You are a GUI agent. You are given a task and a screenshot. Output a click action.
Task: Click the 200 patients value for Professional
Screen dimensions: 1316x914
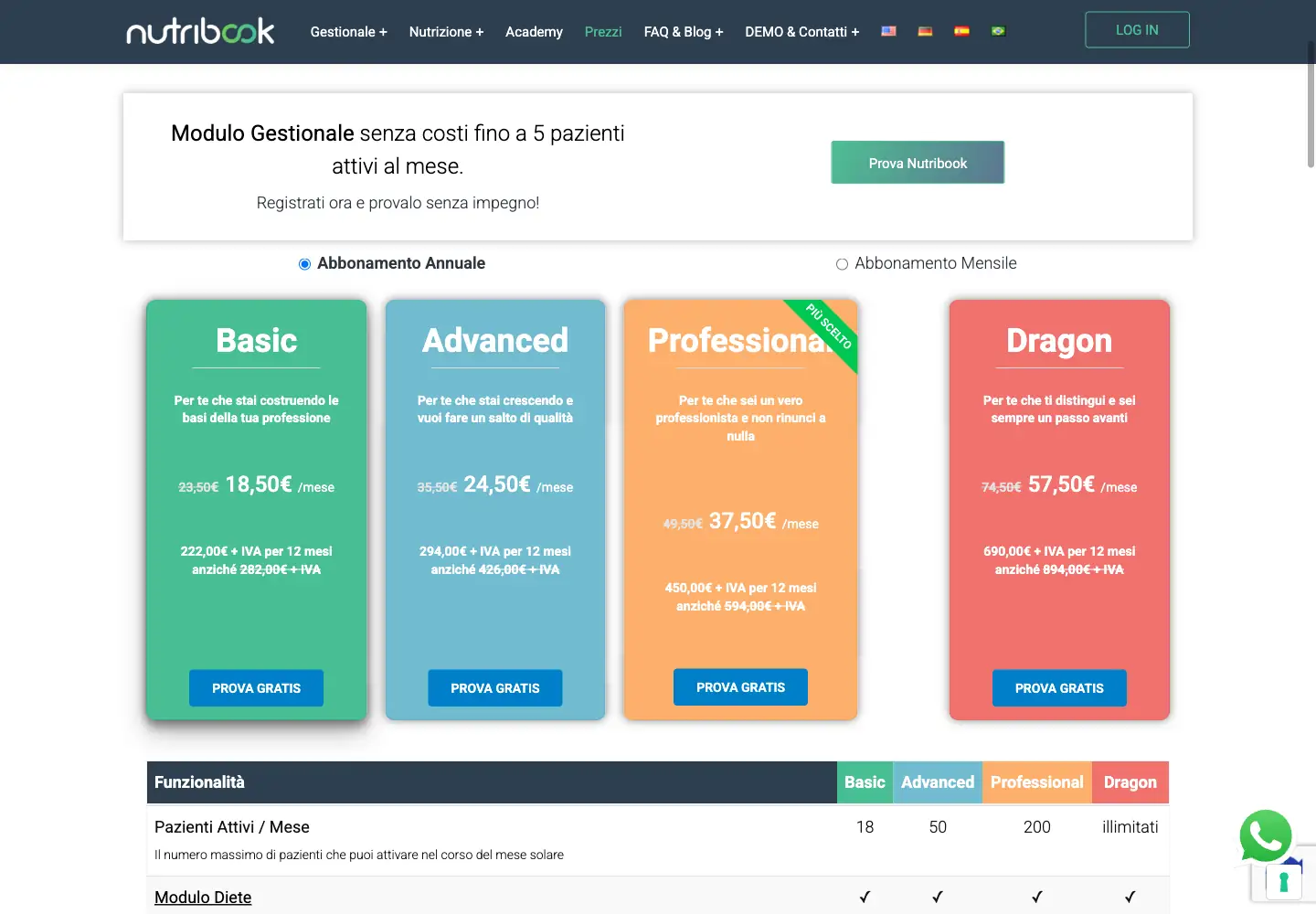point(1037,827)
